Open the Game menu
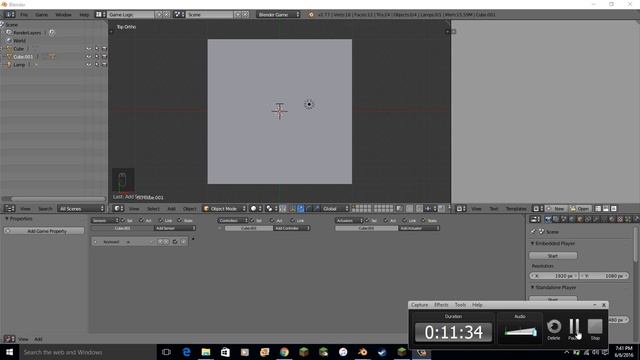This screenshot has height=360, width=640. click(41, 14)
